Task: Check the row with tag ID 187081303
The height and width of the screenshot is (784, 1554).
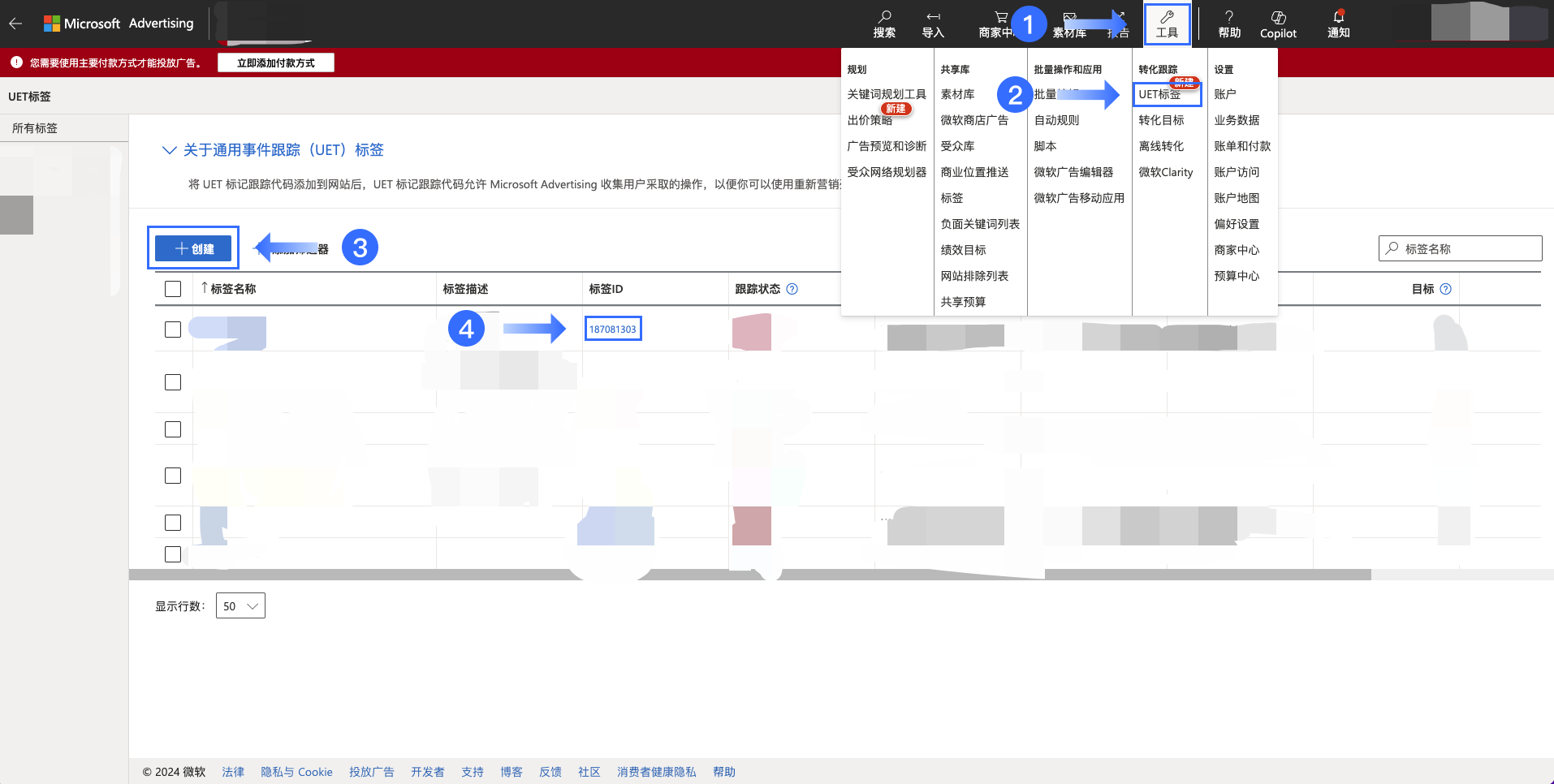Action: 173,330
